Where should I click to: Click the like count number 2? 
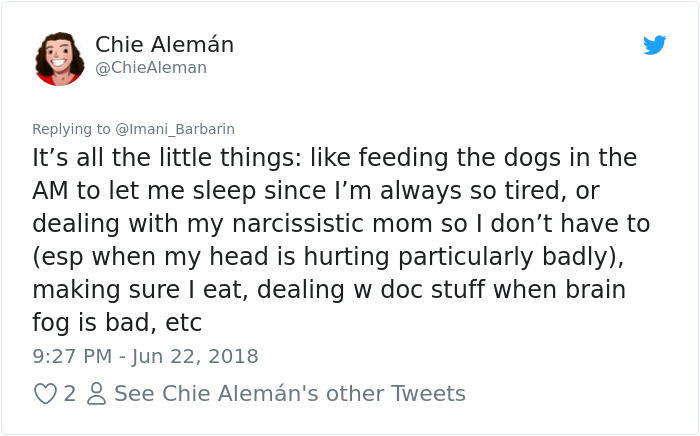(x=69, y=394)
